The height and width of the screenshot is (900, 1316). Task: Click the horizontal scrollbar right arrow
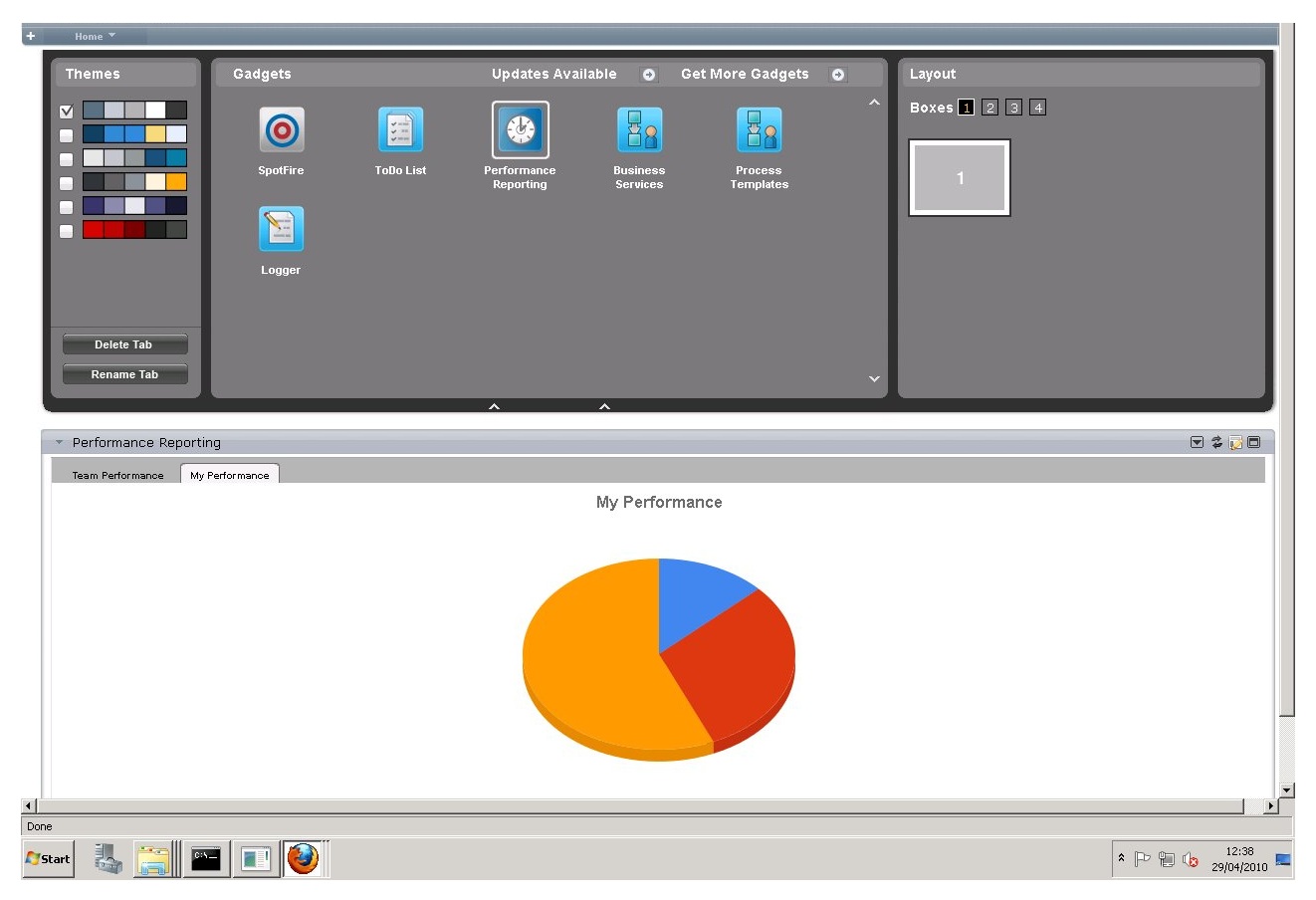click(x=1271, y=805)
